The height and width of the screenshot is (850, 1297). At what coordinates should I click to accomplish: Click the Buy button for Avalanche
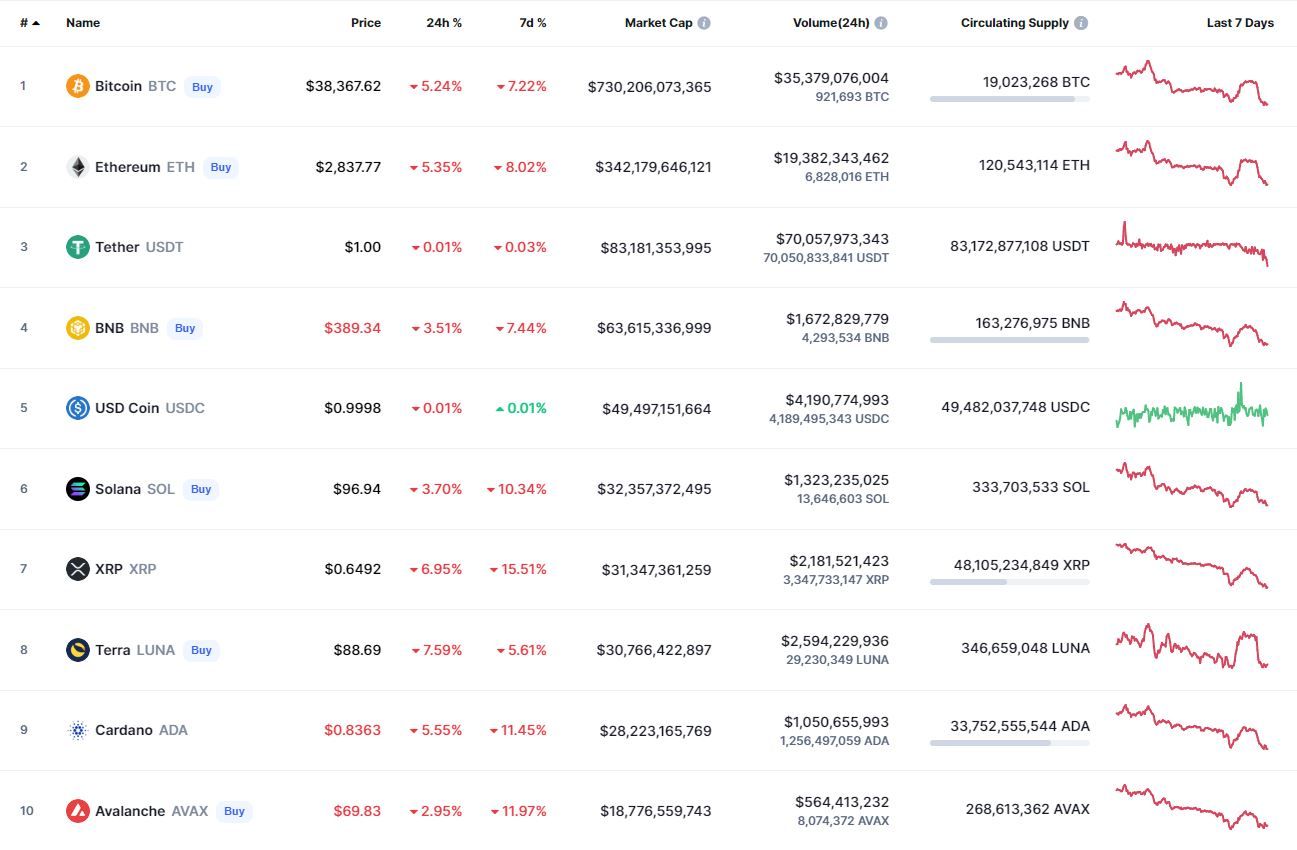pos(234,811)
